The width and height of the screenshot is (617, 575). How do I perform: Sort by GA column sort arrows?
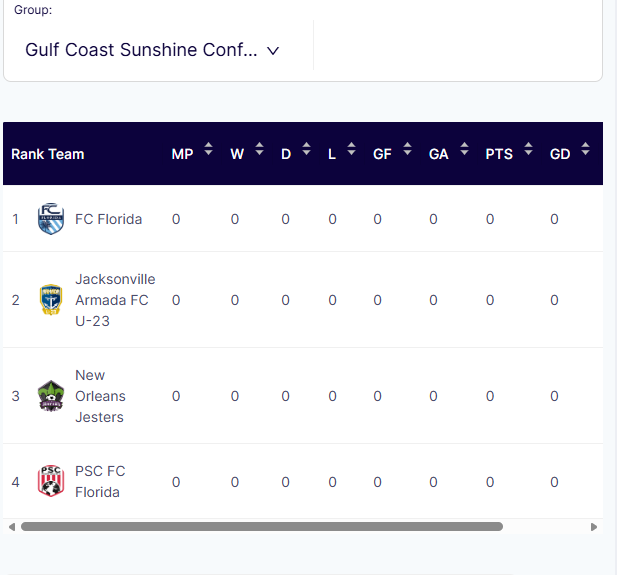pyautogui.click(x=464, y=149)
